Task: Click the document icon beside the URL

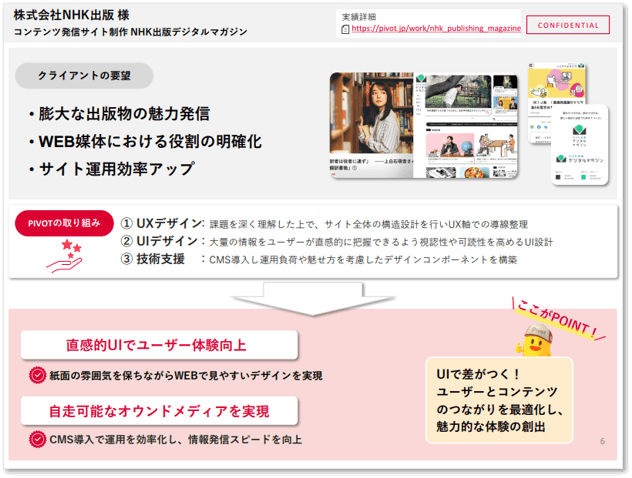Action: tap(345, 29)
